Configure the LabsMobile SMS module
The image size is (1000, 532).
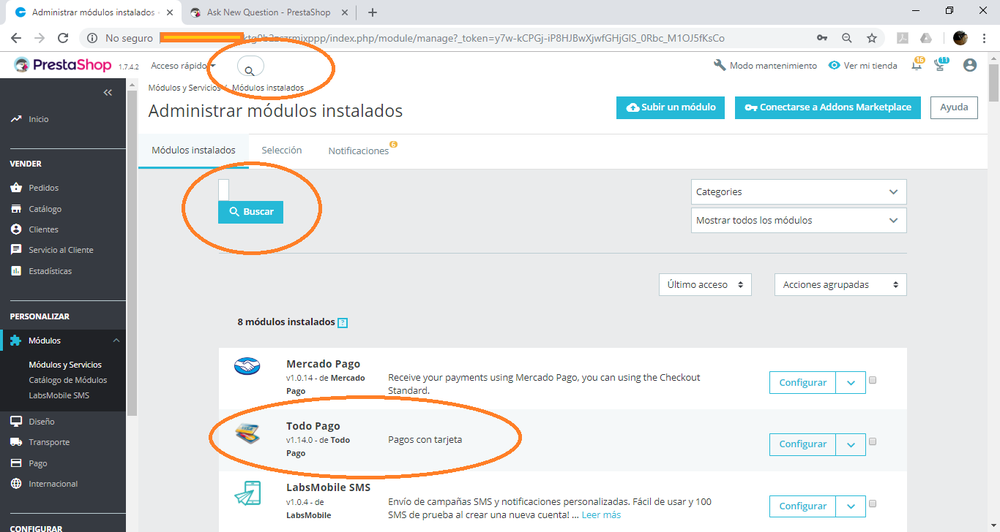tap(802, 506)
